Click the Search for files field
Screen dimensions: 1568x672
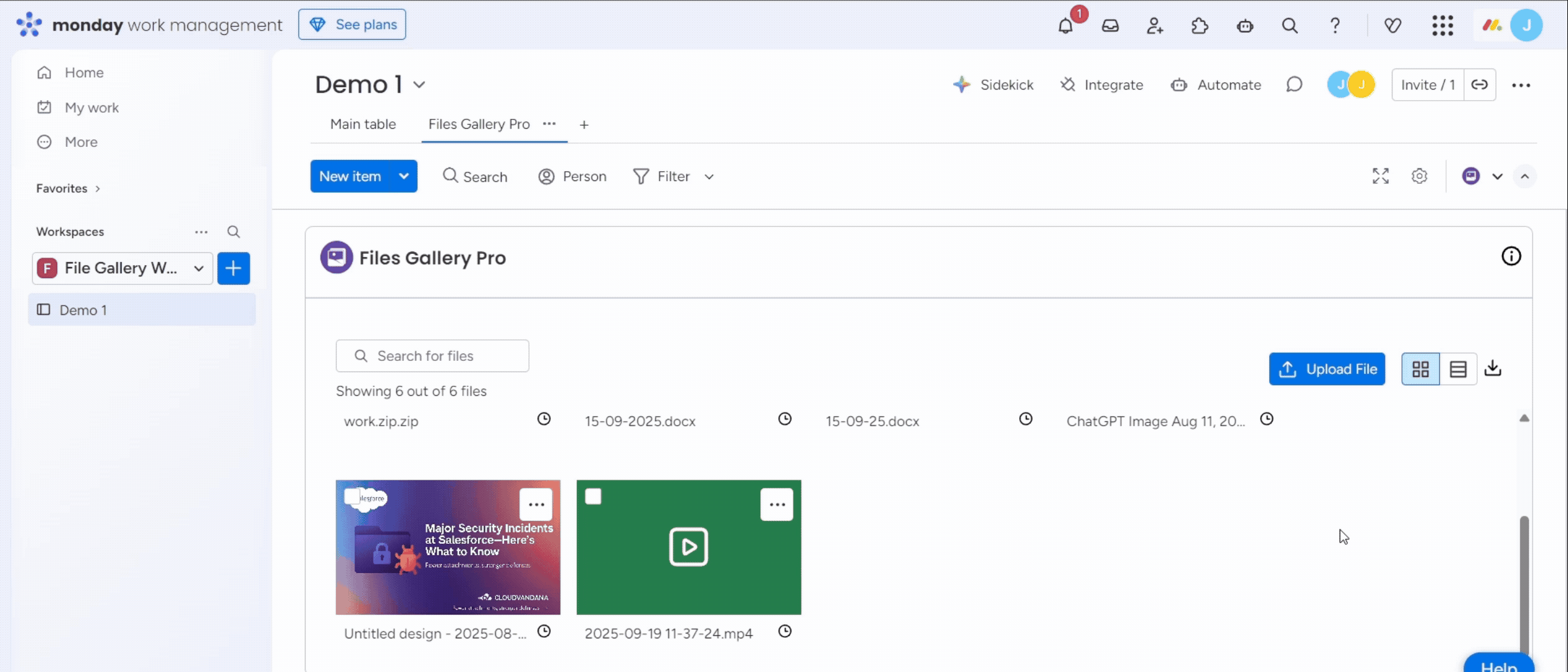[432, 356]
